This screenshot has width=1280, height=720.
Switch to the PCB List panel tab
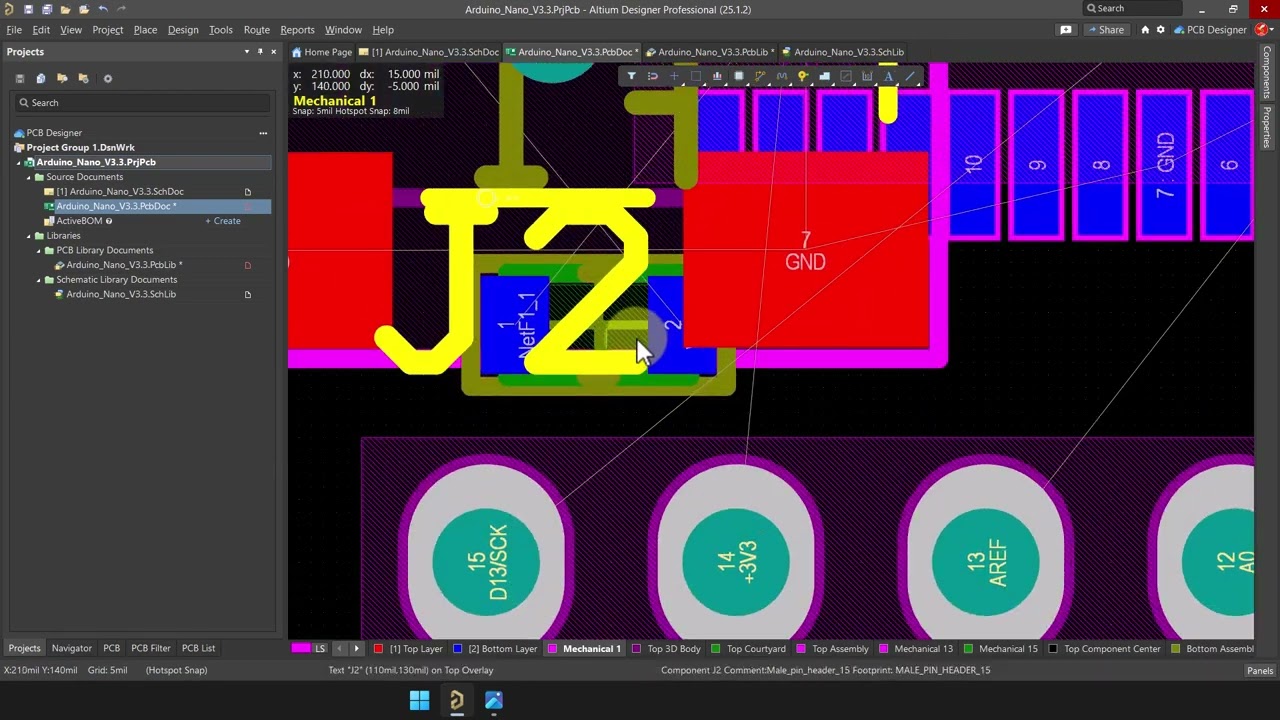pos(198,648)
